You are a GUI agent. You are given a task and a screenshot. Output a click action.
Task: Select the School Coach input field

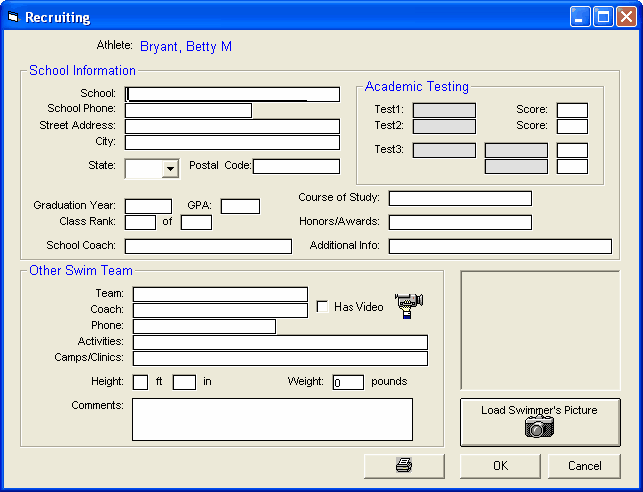(208, 246)
